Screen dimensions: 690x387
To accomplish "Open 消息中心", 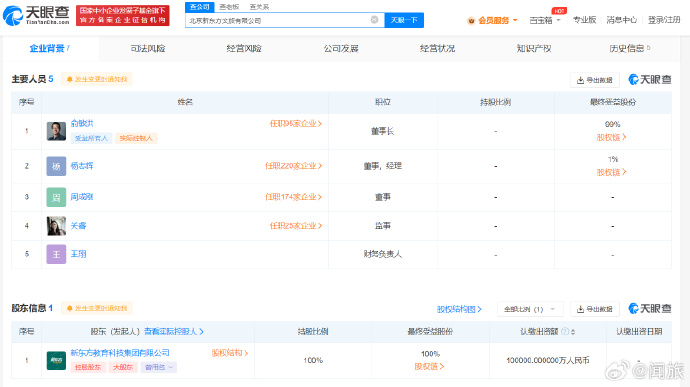I will pyautogui.click(x=621, y=20).
